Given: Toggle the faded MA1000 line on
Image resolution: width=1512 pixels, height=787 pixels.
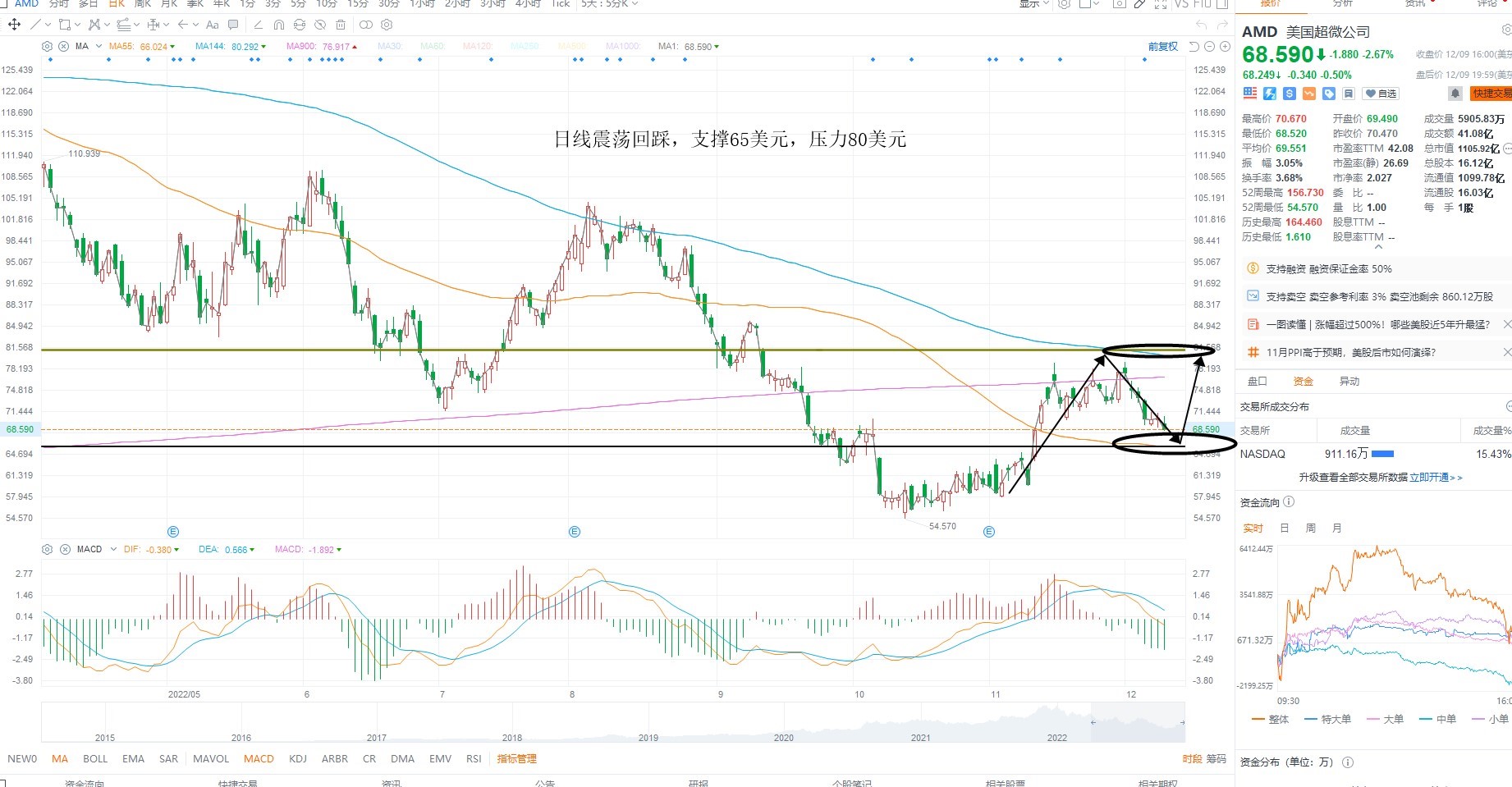Looking at the screenshot, I should (x=622, y=46).
